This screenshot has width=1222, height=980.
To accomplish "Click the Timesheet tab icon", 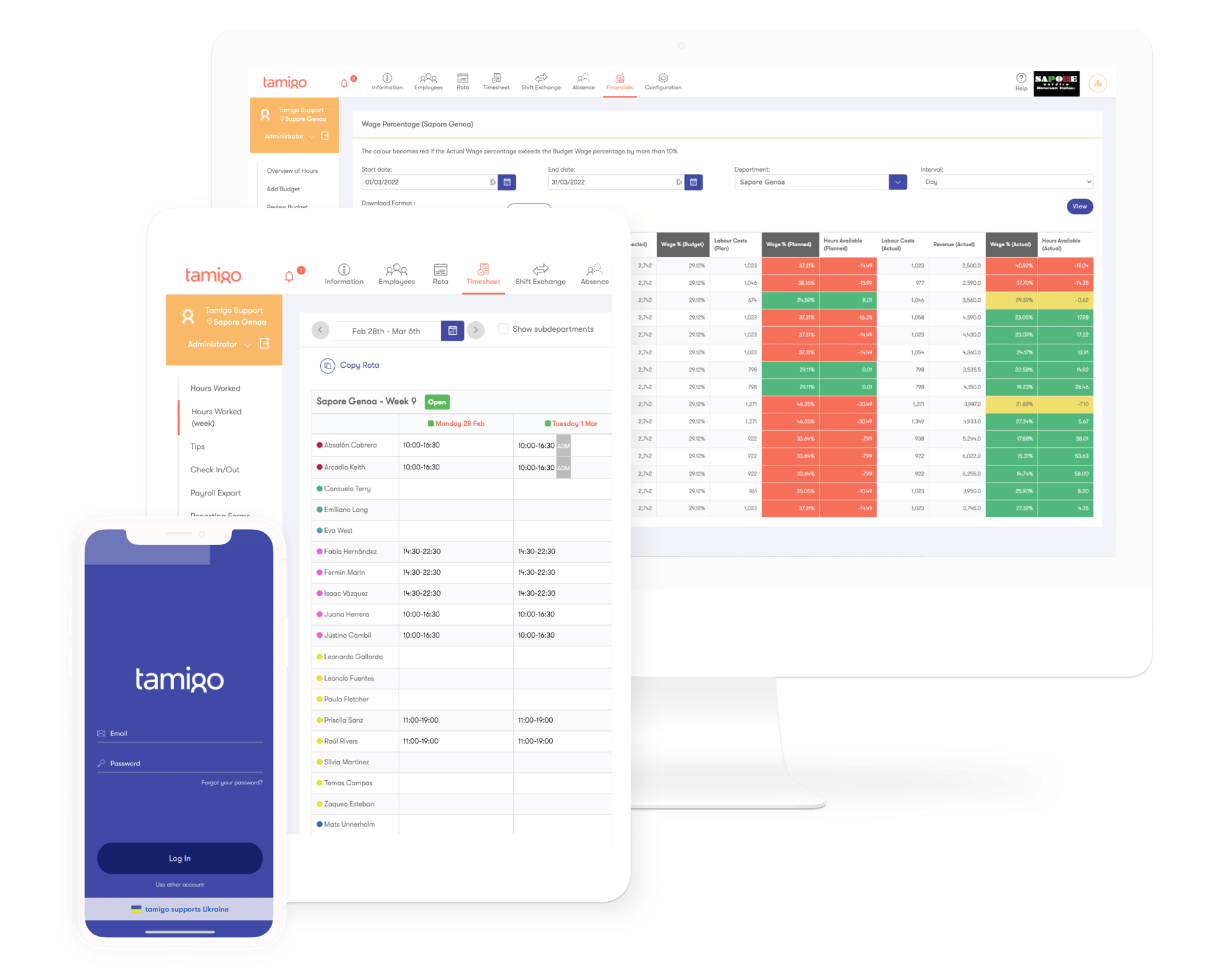I will tap(481, 272).
